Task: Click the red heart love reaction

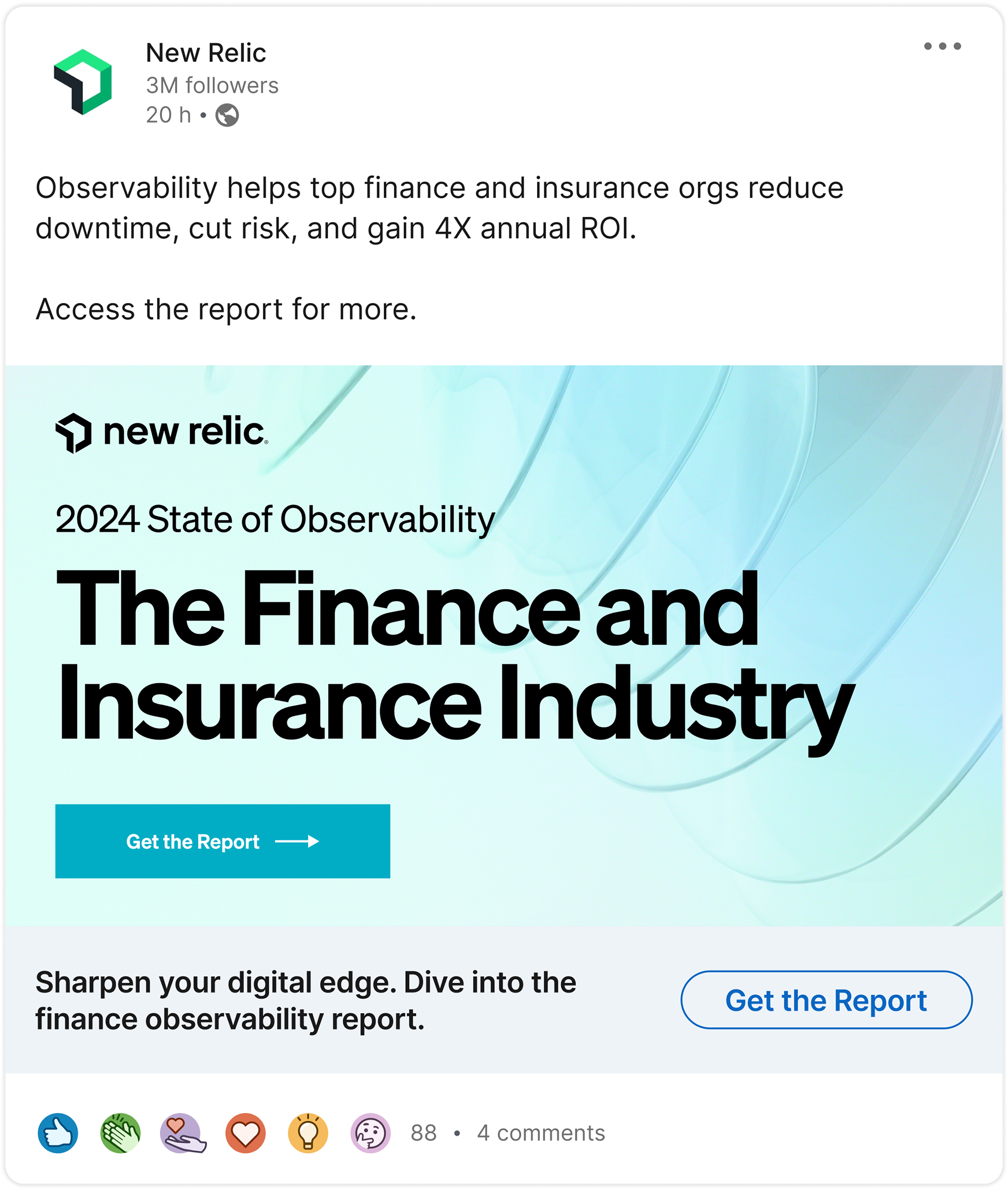Action: pyautogui.click(x=246, y=1132)
